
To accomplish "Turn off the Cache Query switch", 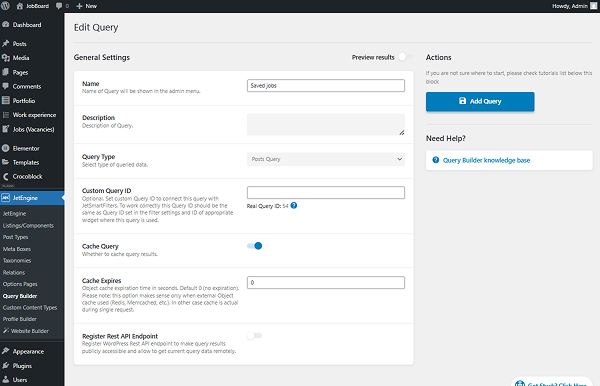I will (x=254, y=246).
